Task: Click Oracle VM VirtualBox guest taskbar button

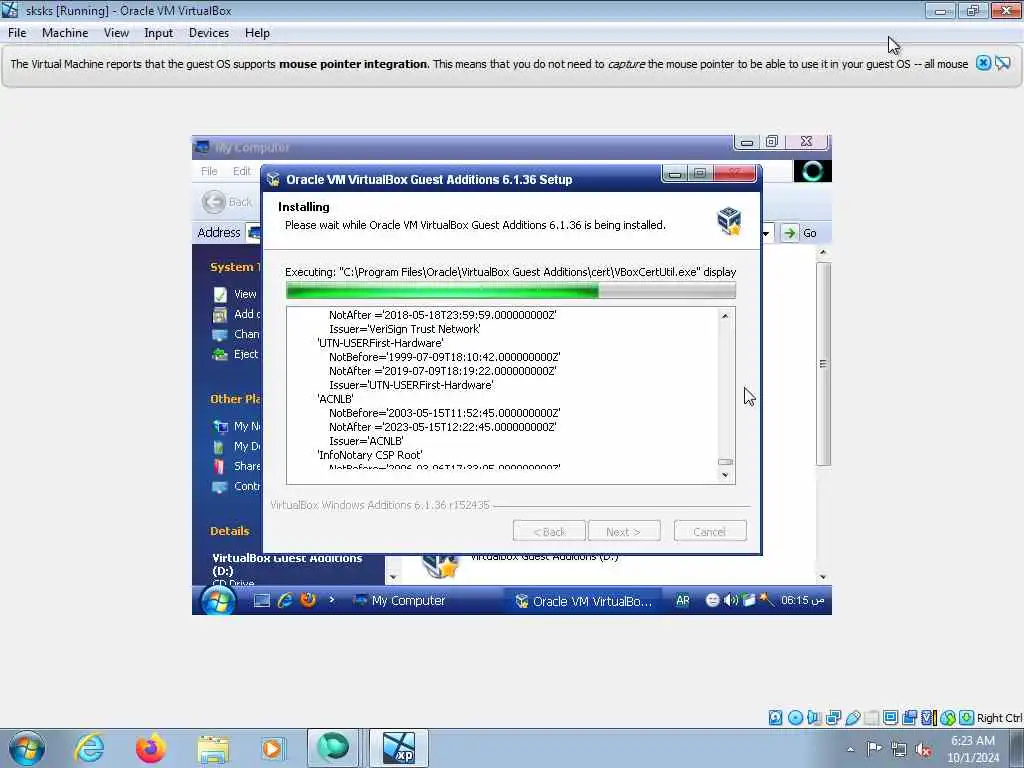Action: [x=583, y=601]
